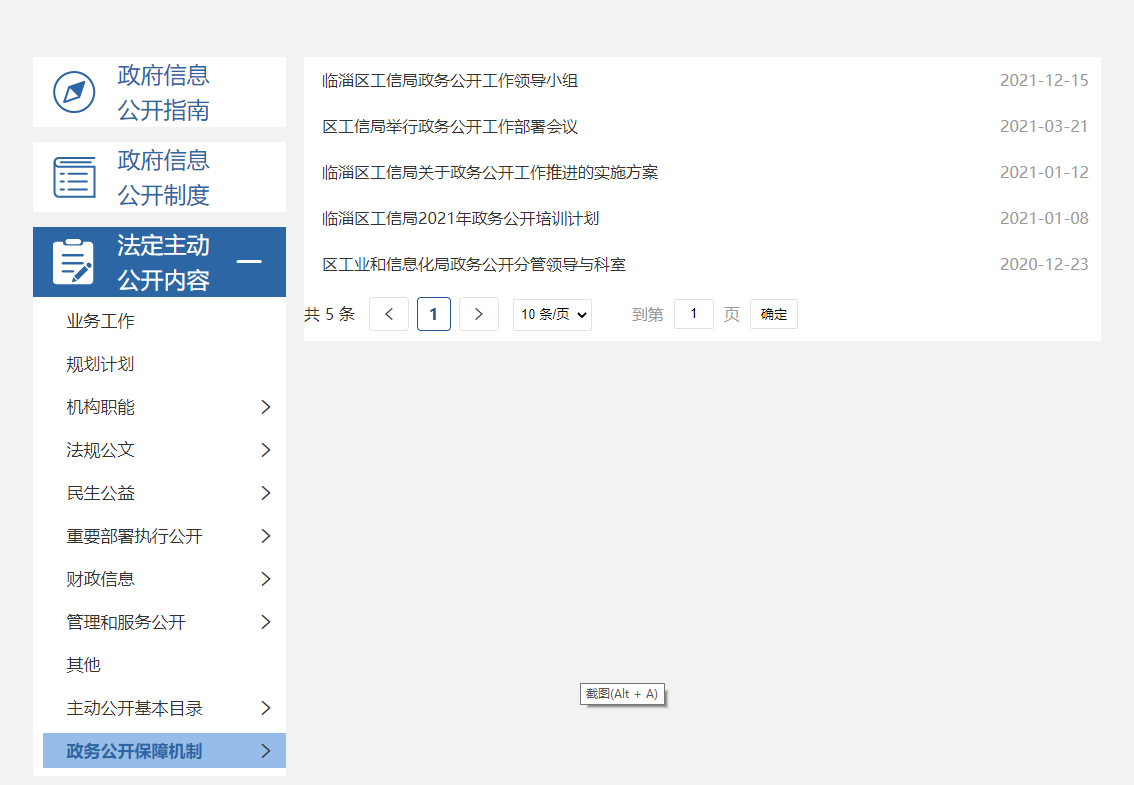
Task: Collapse 法定主动公开内容 using the minus icon
Action: click(x=249, y=262)
